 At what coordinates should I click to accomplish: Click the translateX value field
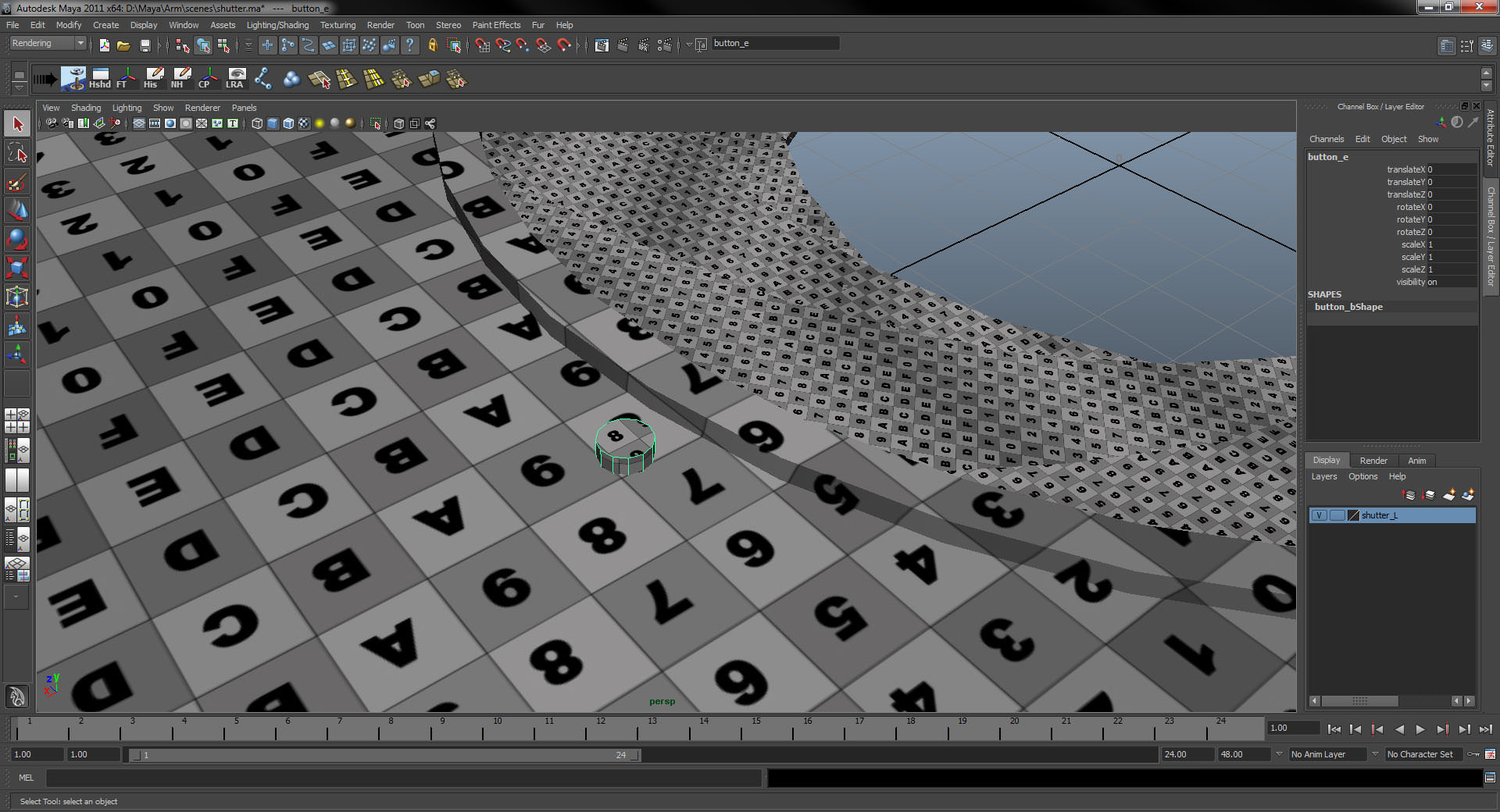(1452, 169)
